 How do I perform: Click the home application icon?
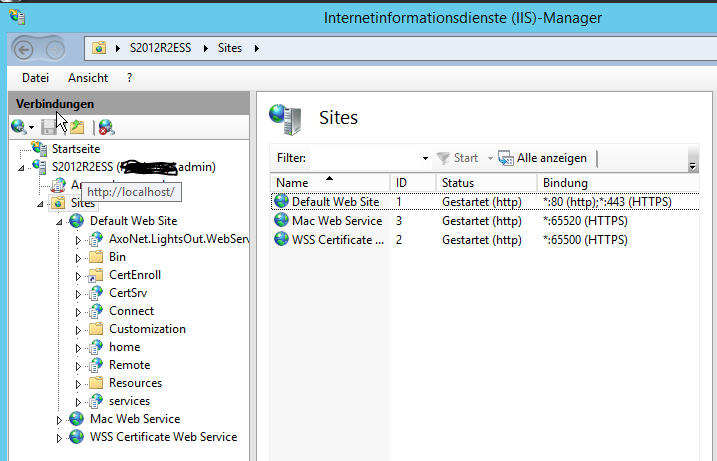click(x=96, y=347)
